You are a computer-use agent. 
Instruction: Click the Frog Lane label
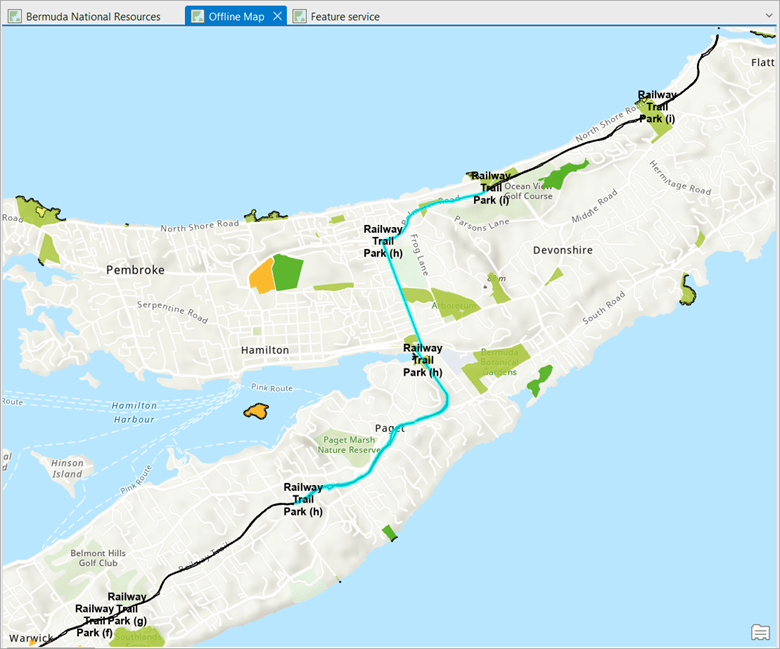419,255
